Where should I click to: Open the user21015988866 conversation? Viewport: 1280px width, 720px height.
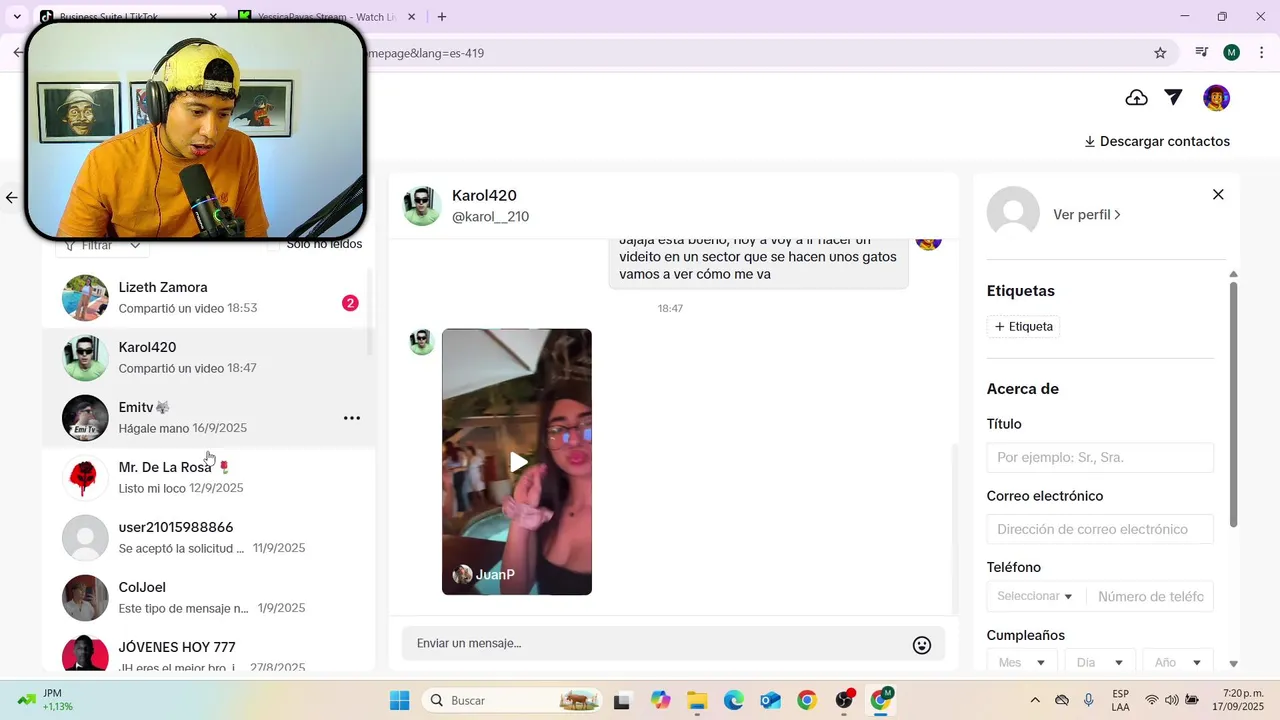209,538
